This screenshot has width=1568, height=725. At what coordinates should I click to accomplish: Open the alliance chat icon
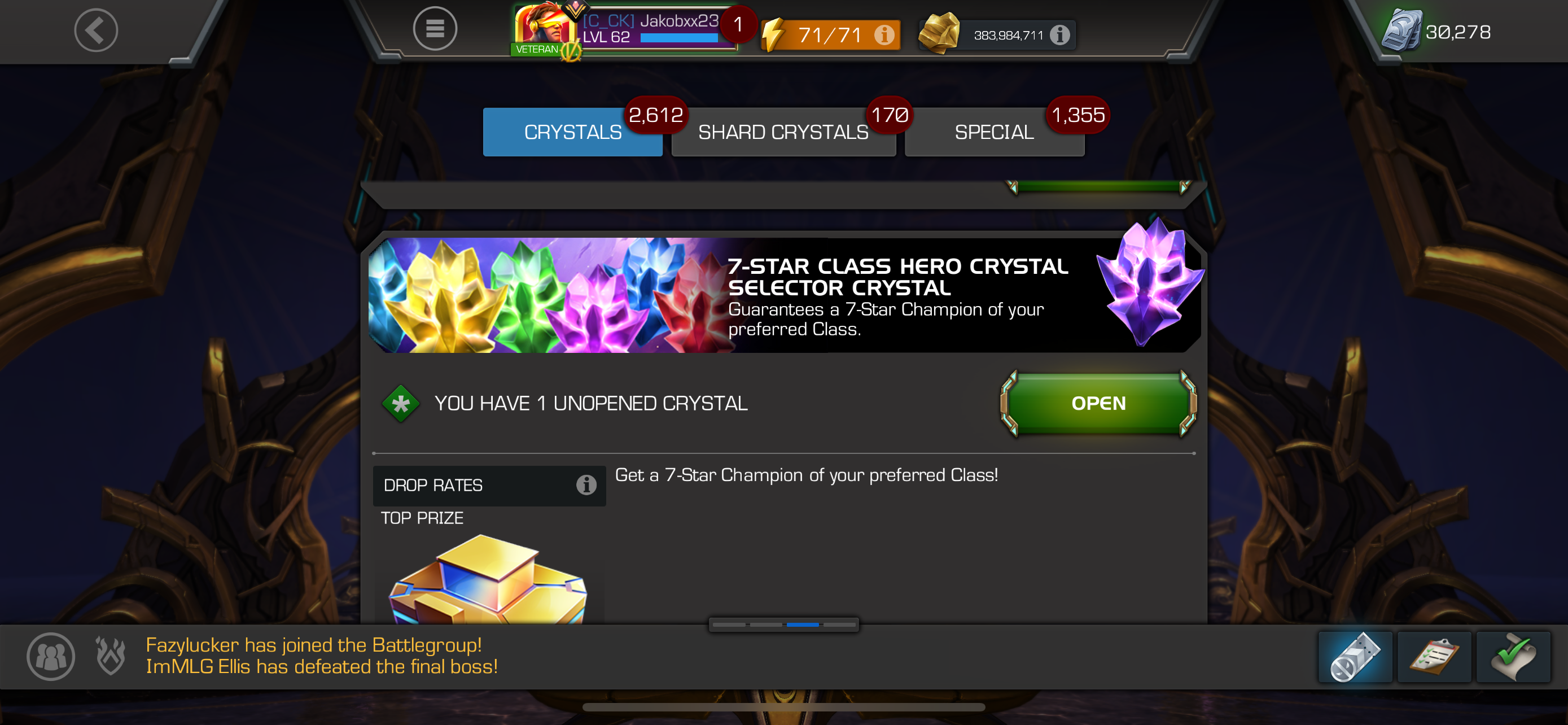pyautogui.click(x=51, y=656)
